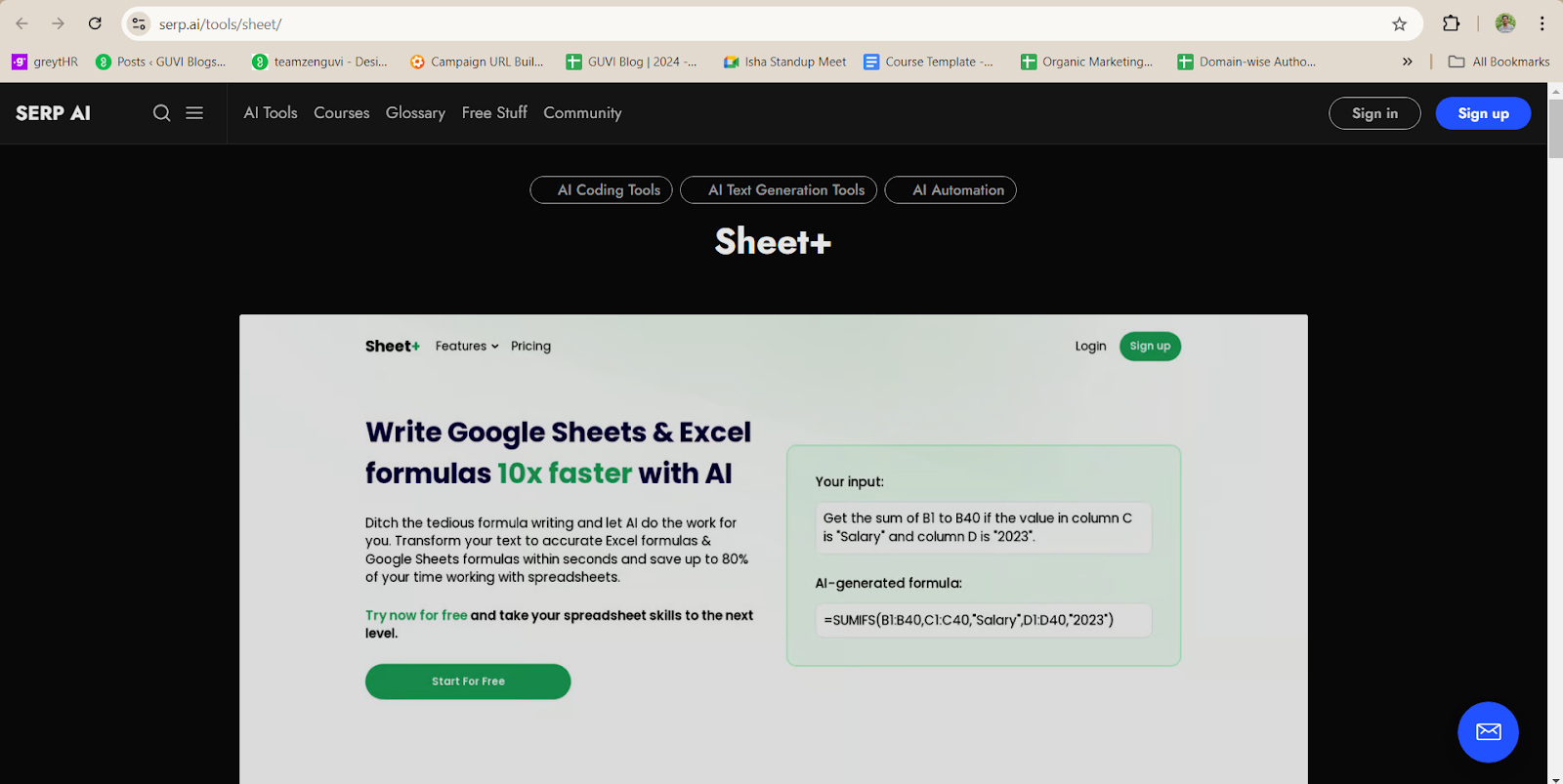
Task: Click the SERP AI logo
Action: [x=54, y=113]
